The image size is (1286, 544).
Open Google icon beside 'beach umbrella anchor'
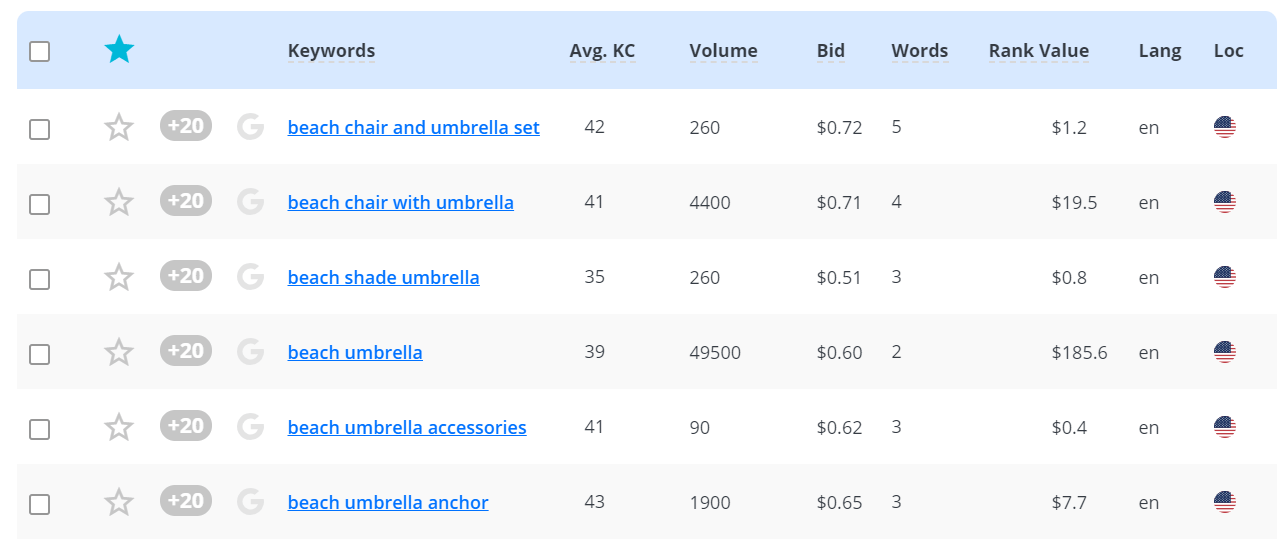click(250, 502)
